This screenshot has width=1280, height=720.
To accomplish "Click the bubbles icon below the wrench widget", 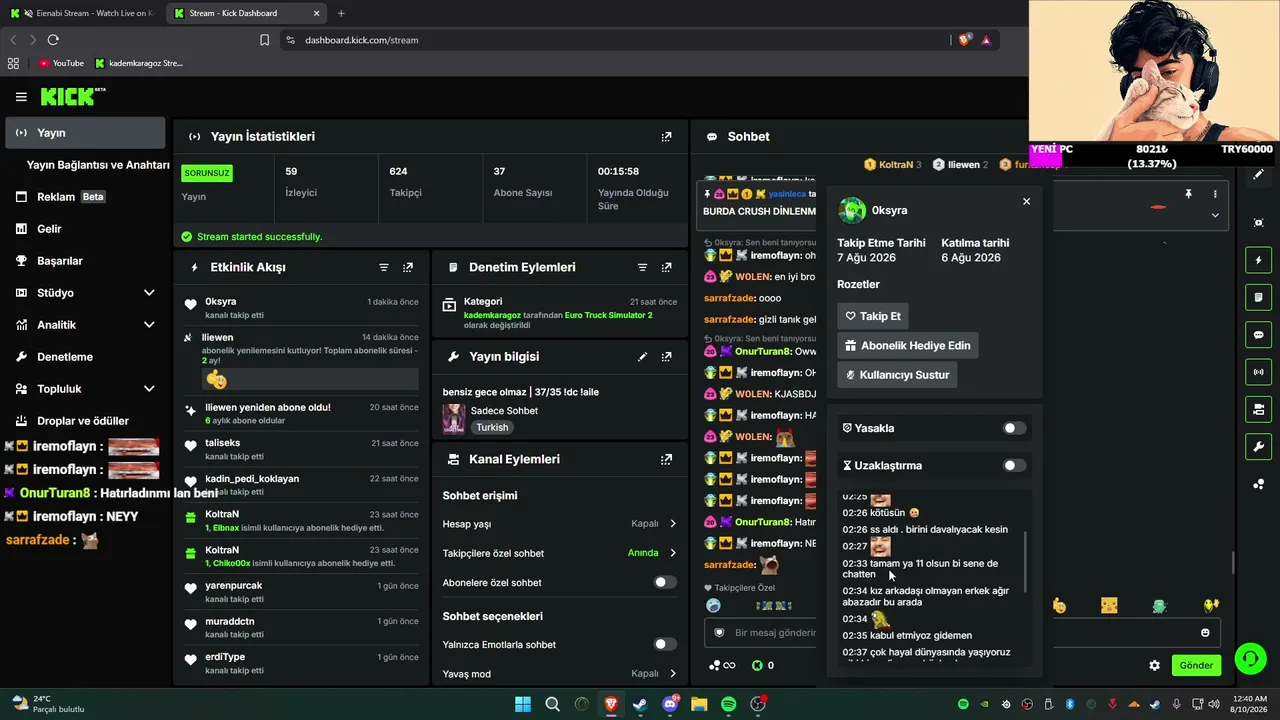I will point(1259,484).
